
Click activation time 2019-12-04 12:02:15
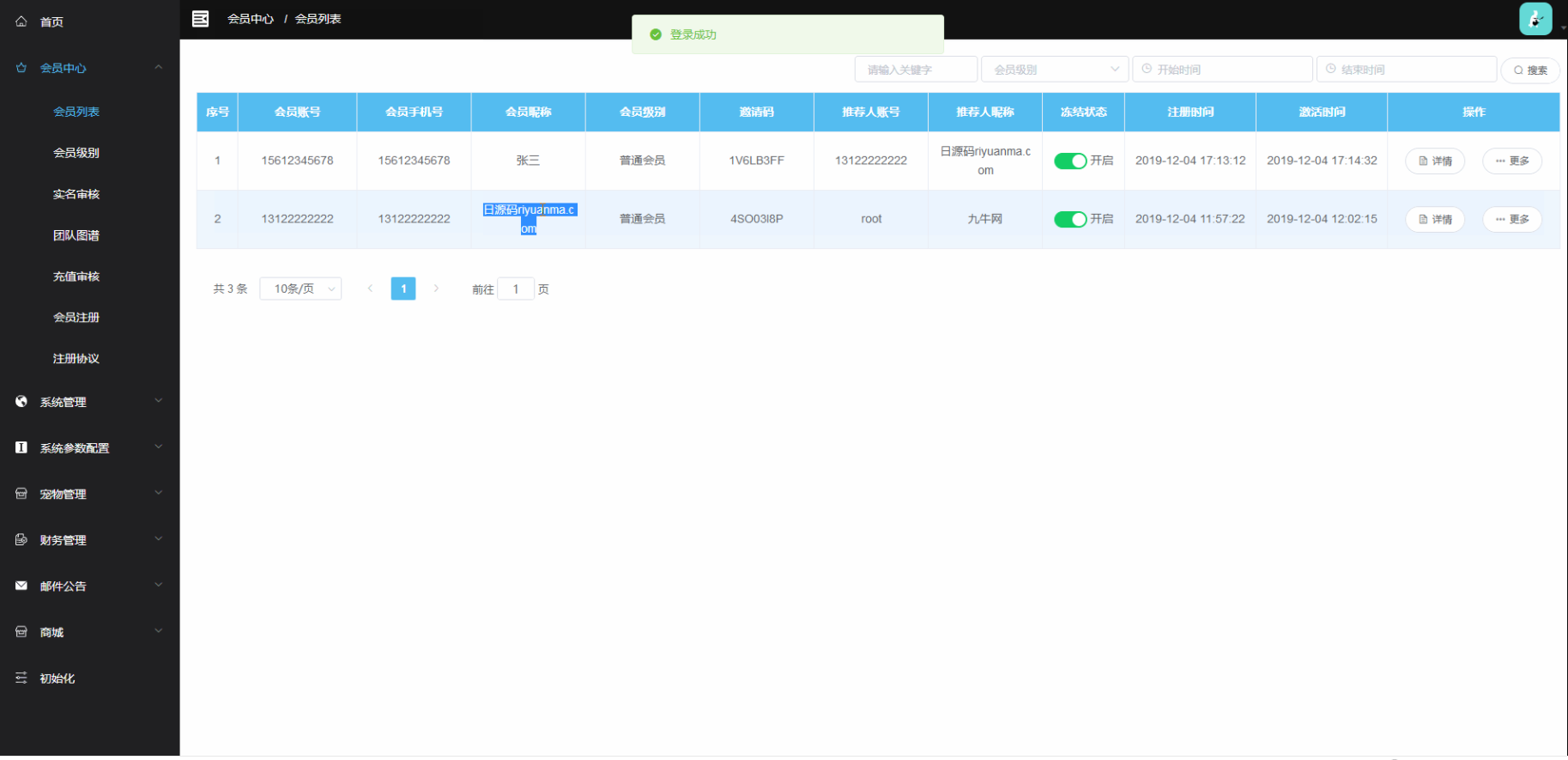1322,219
